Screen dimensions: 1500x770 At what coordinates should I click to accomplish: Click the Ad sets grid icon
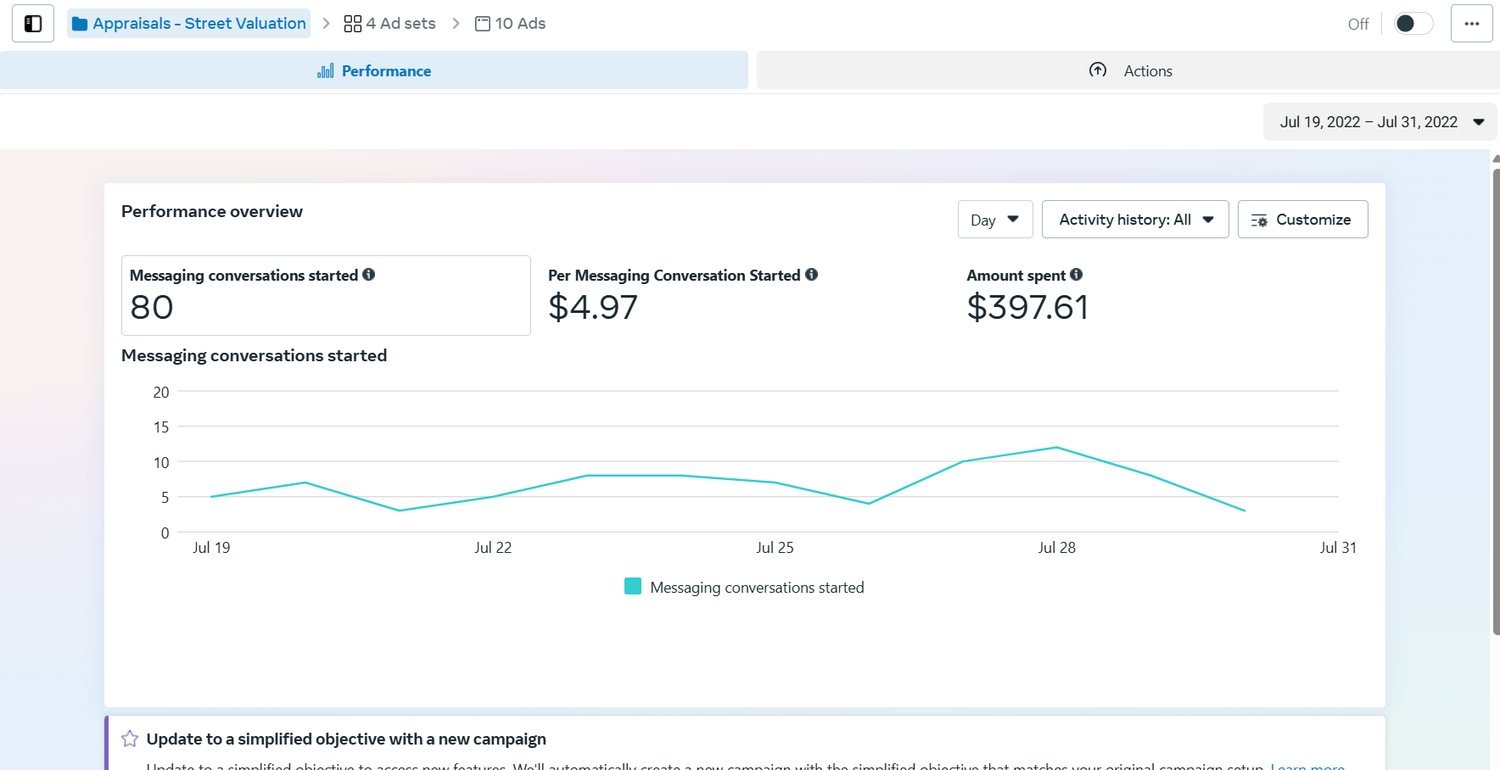(x=352, y=24)
